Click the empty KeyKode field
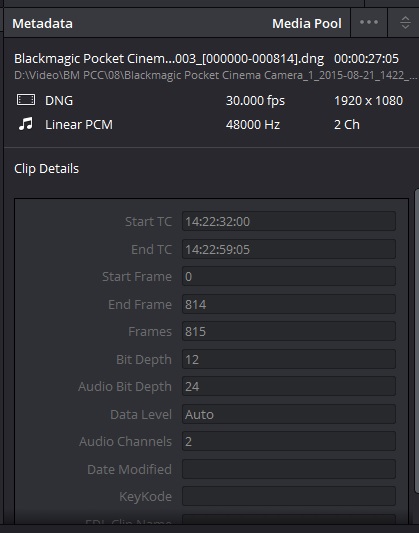Viewport: 419px width, 533px height. (289, 496)
